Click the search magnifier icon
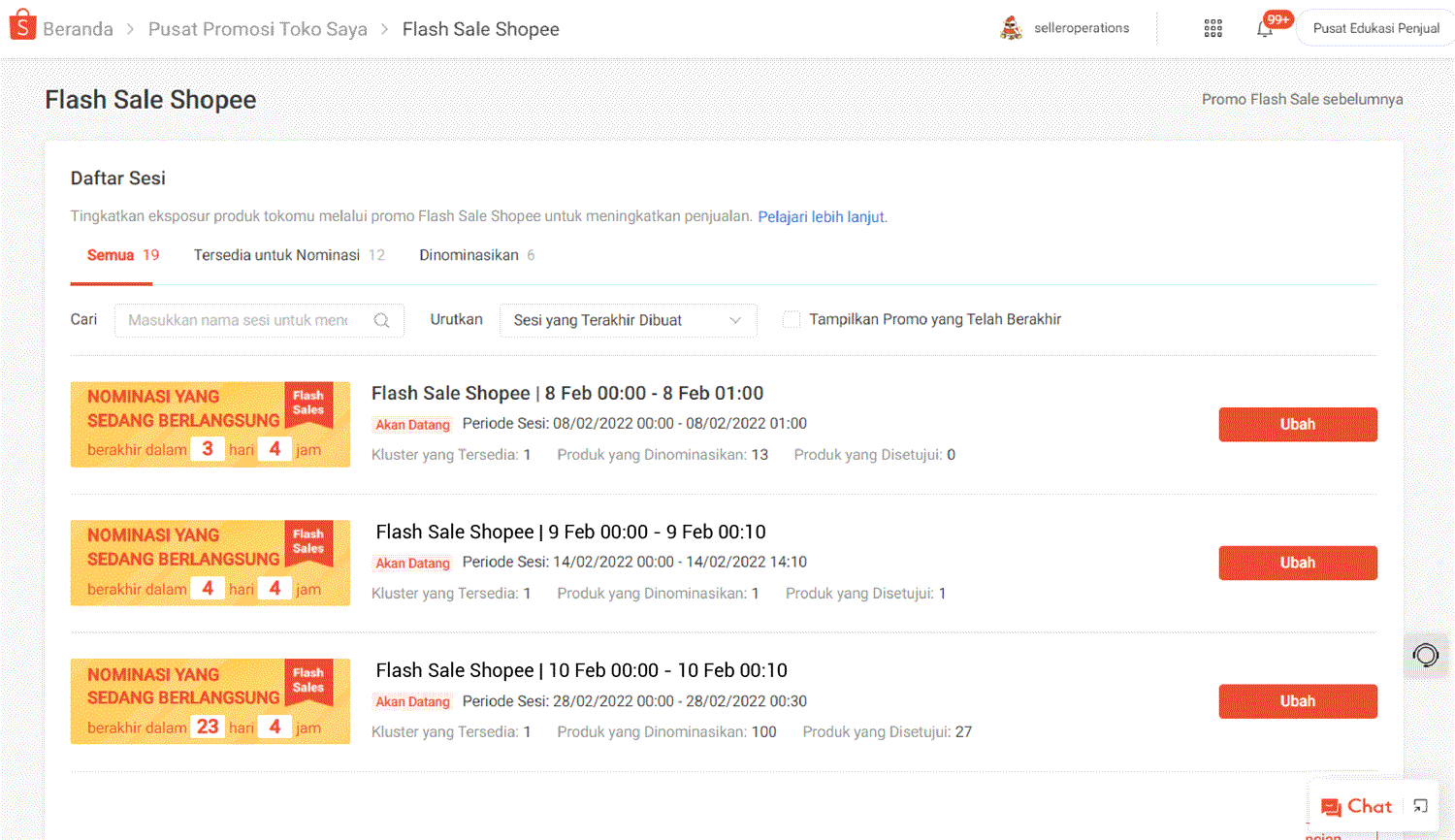This screenshot has width=1455, height=840. point(382,320)
